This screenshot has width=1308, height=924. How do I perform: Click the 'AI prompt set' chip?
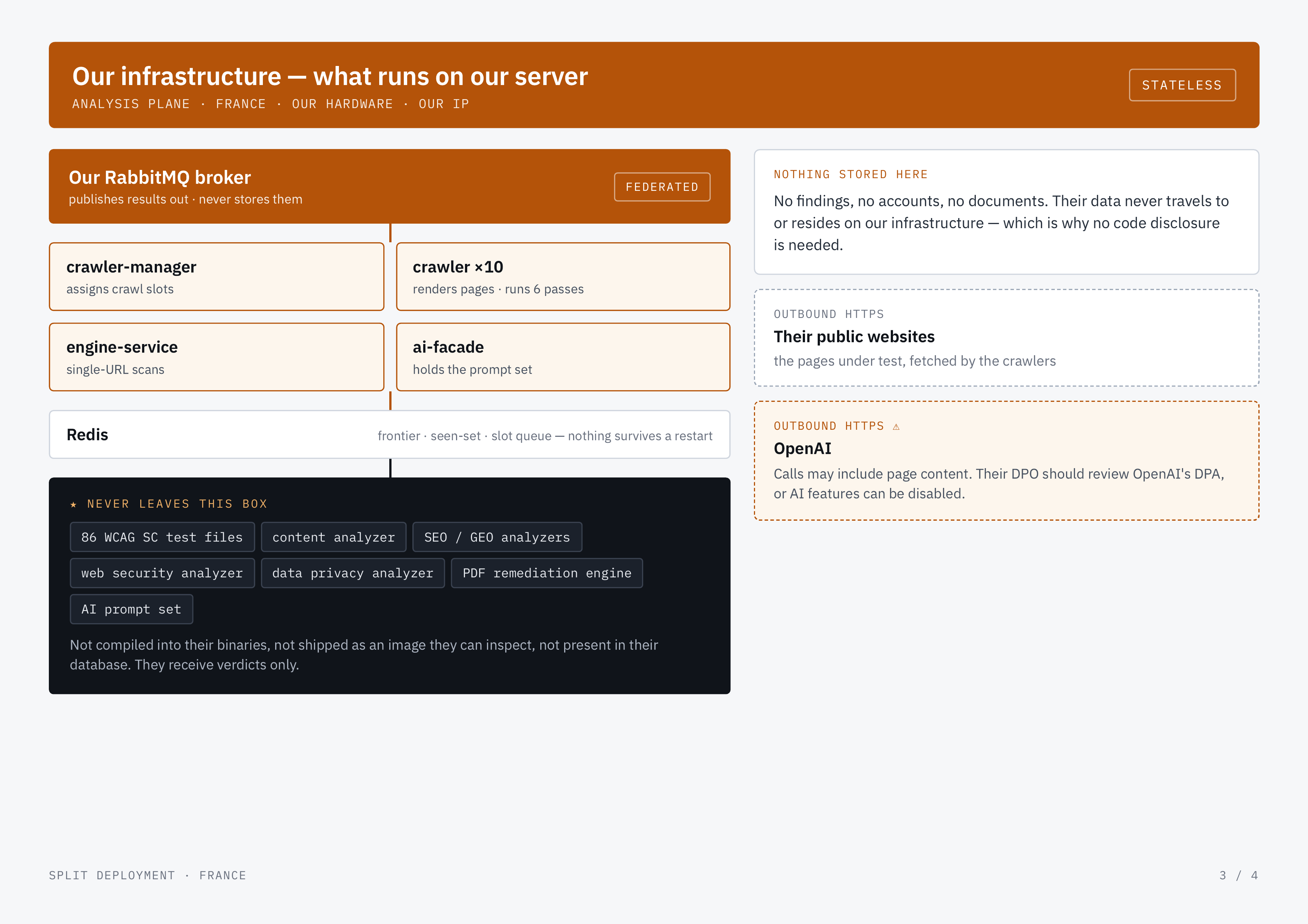click(x=131, y=609)
